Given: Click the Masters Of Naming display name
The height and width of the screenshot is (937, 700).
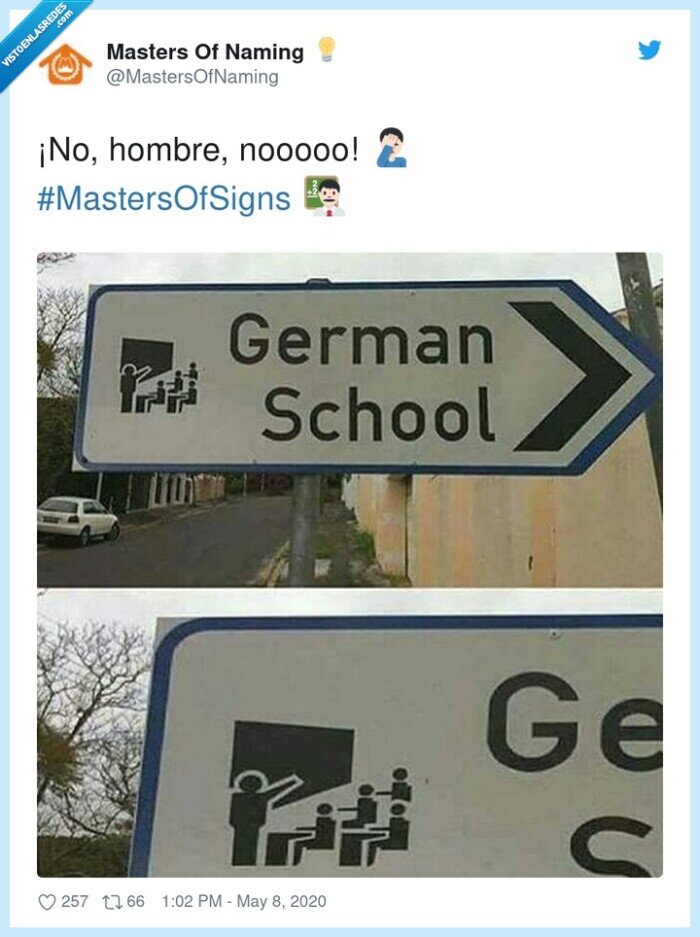Looking at the screenshot, I should click(x=205, y=52).
